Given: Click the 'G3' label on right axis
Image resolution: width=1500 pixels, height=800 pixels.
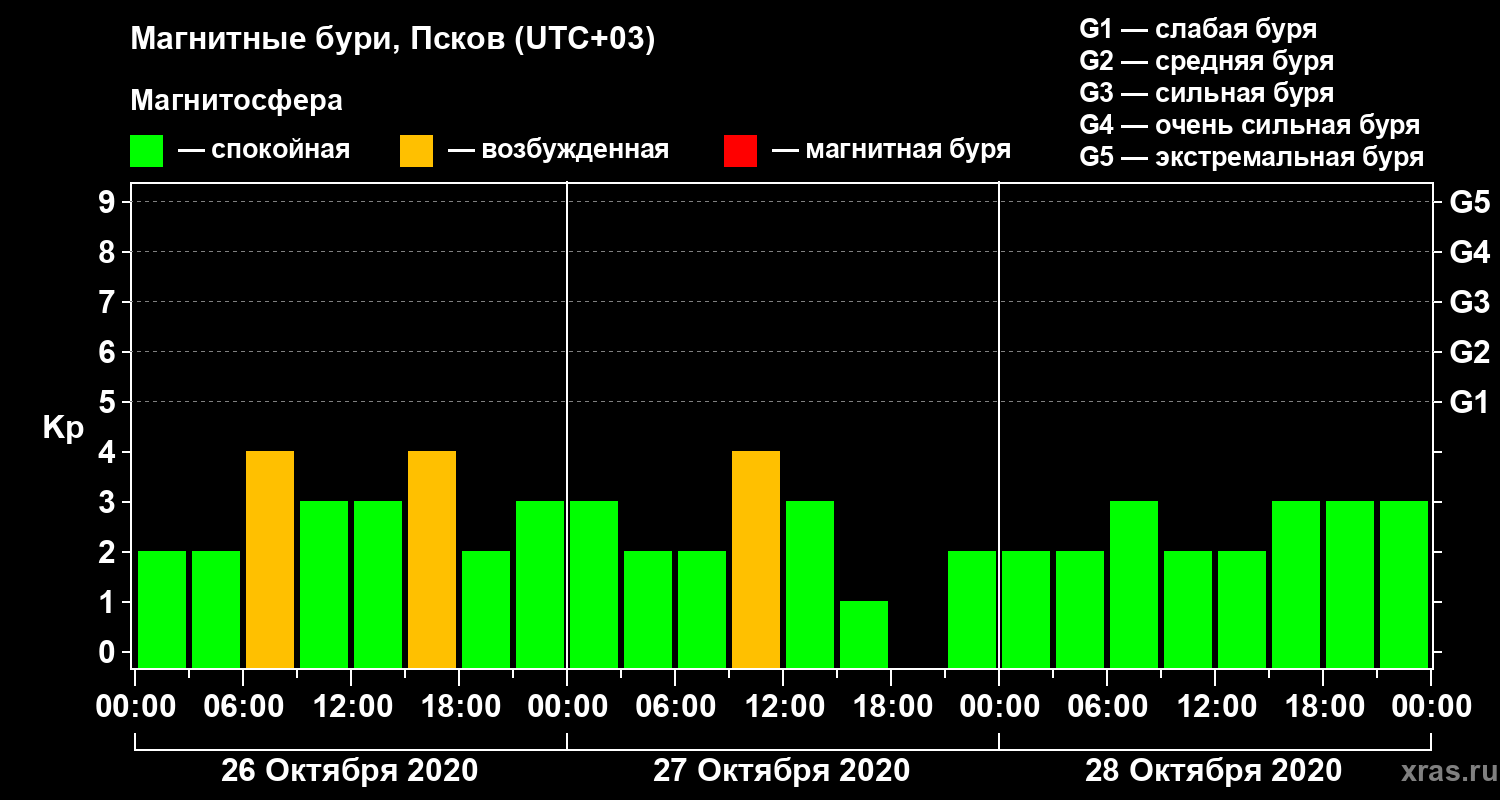Looking at the screenshot, I should [1469, 303].
